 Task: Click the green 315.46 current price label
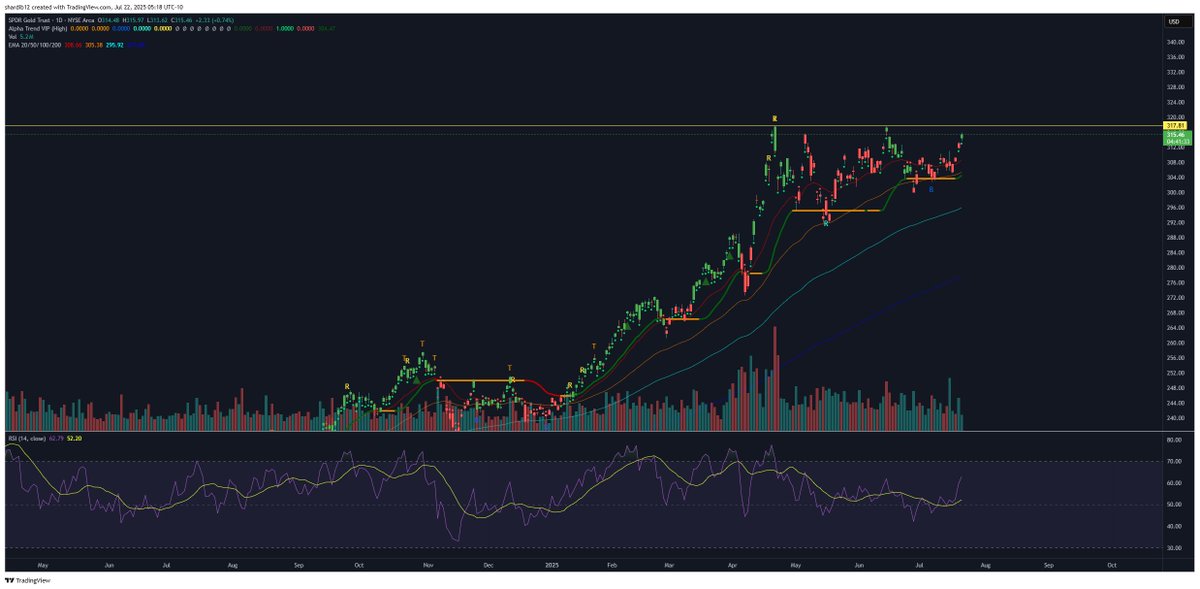click(x=1176, y=134)
